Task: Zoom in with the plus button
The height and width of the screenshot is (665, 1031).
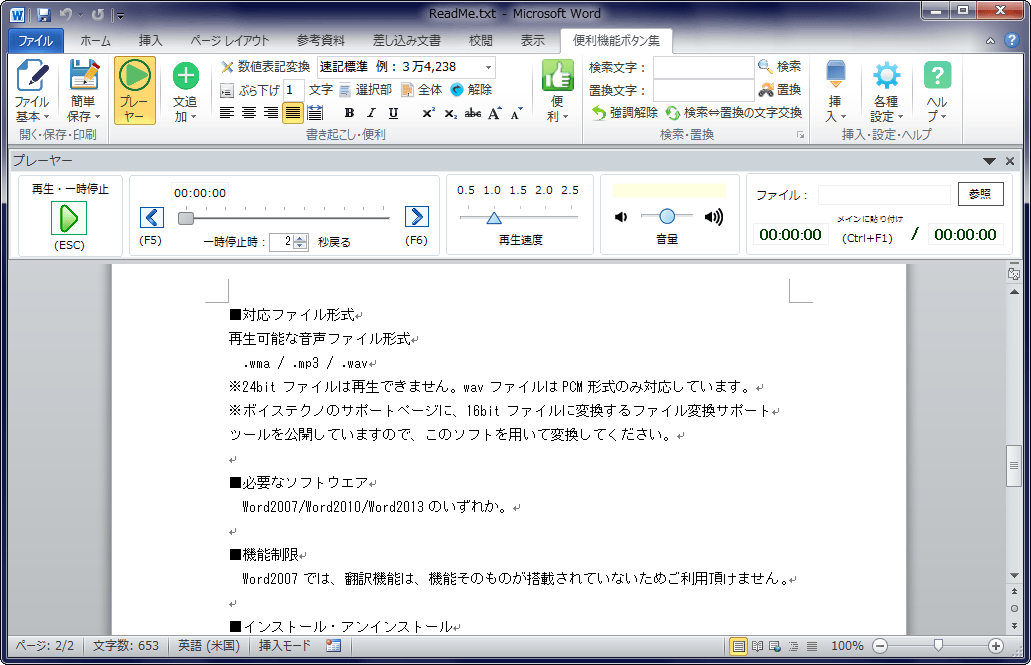Action: (x=995, y=646)
